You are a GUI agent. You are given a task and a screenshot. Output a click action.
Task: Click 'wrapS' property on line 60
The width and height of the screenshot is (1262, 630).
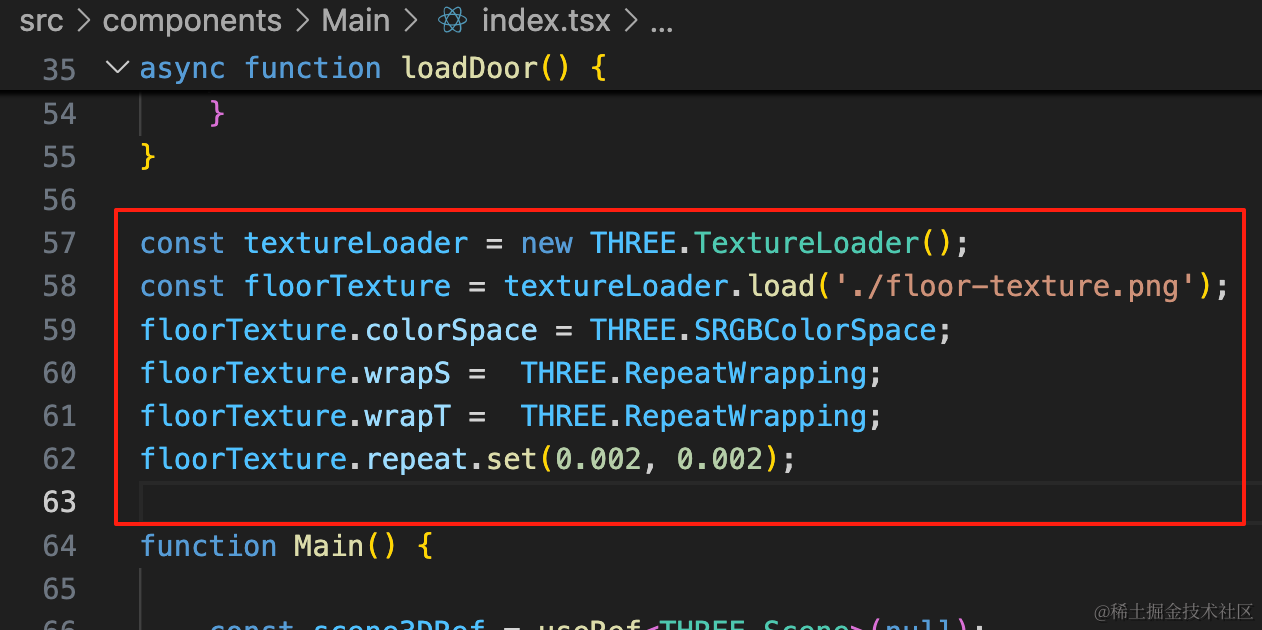tap(408, 373)
